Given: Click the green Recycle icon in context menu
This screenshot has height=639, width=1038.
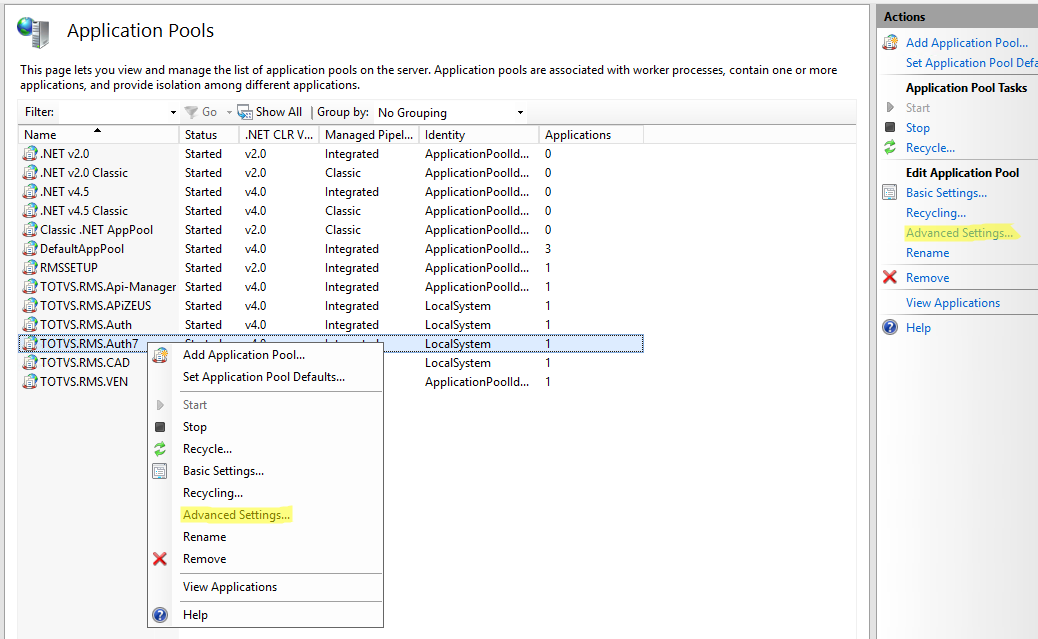Looking at the screenshot, I should [160, 449].
